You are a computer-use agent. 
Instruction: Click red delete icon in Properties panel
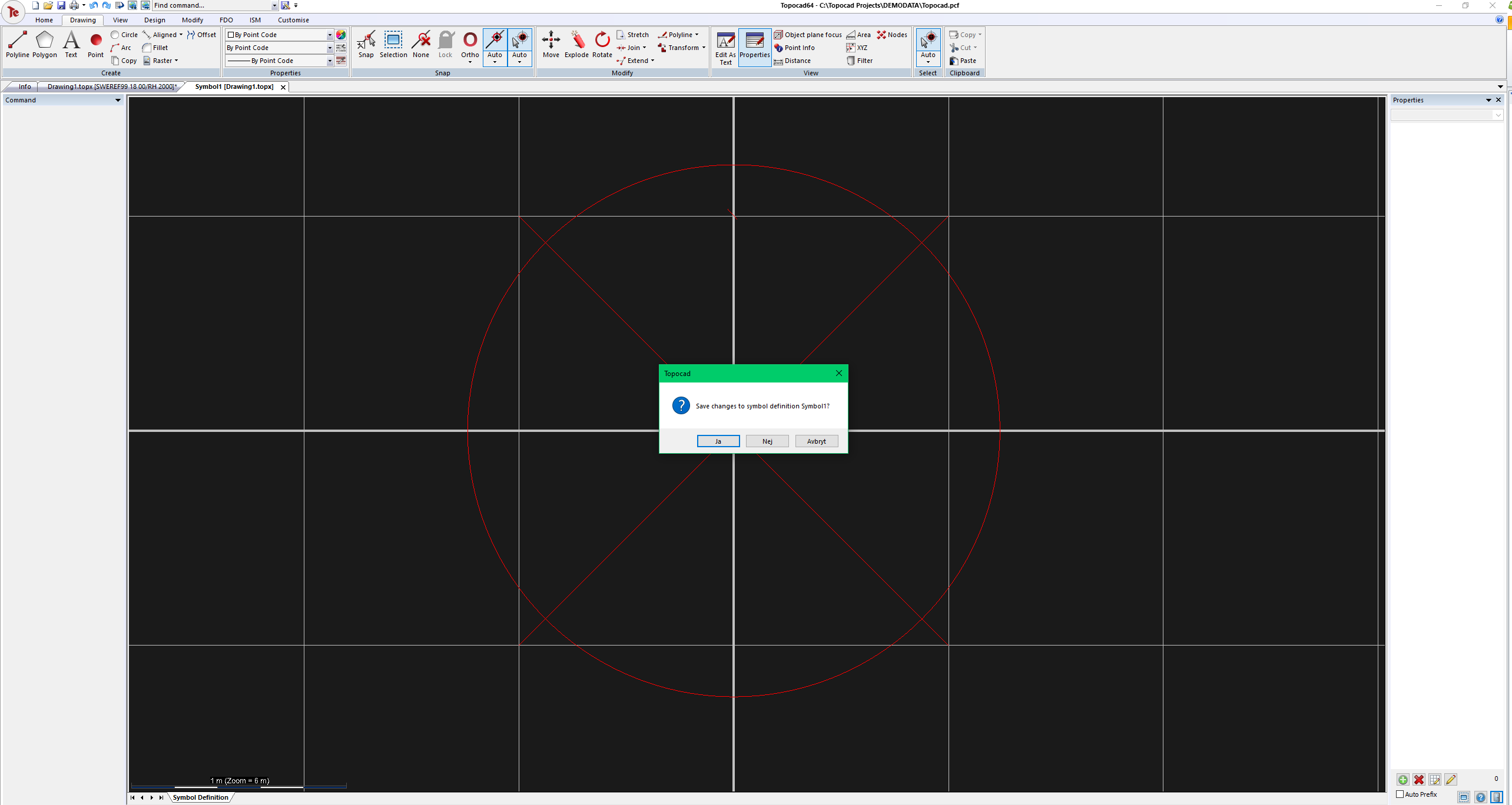[1419, 780]
